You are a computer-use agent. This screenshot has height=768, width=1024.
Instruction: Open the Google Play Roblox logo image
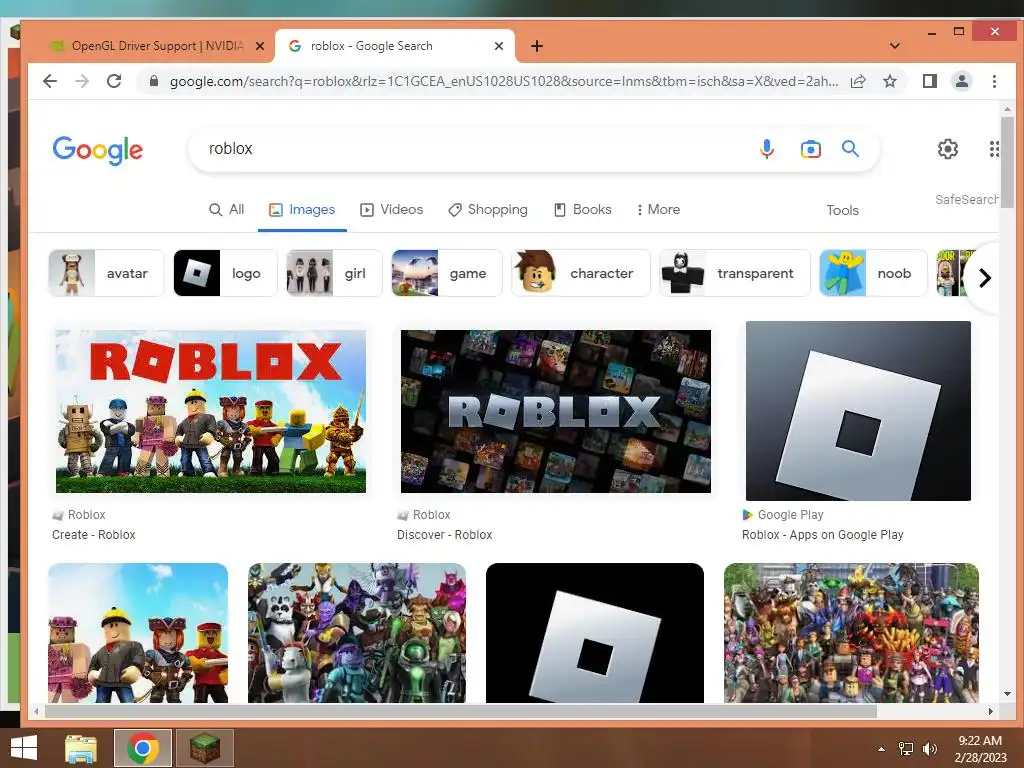point(858,411)
